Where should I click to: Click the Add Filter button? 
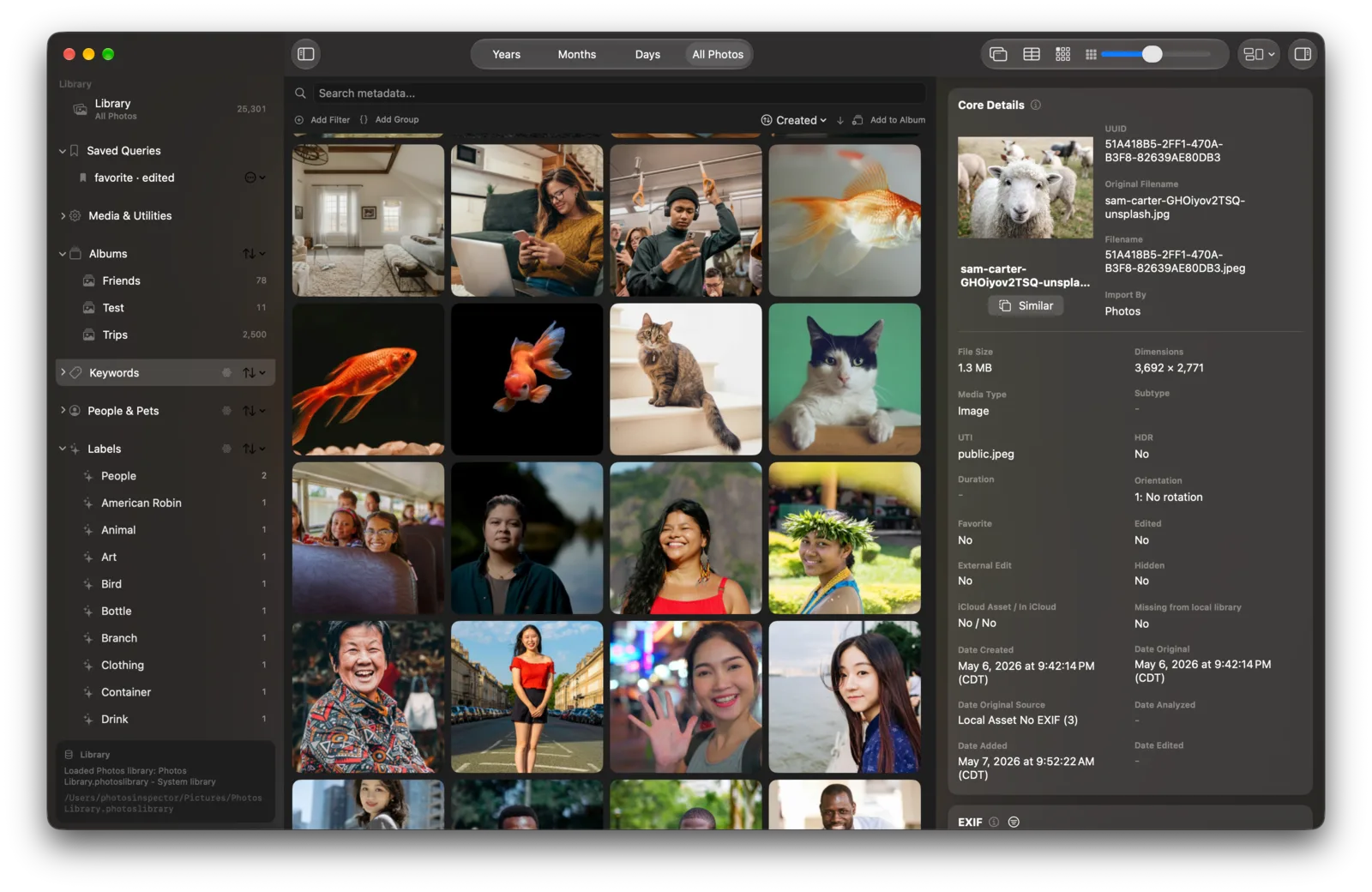pyautogui.click(x=322, y=120)
